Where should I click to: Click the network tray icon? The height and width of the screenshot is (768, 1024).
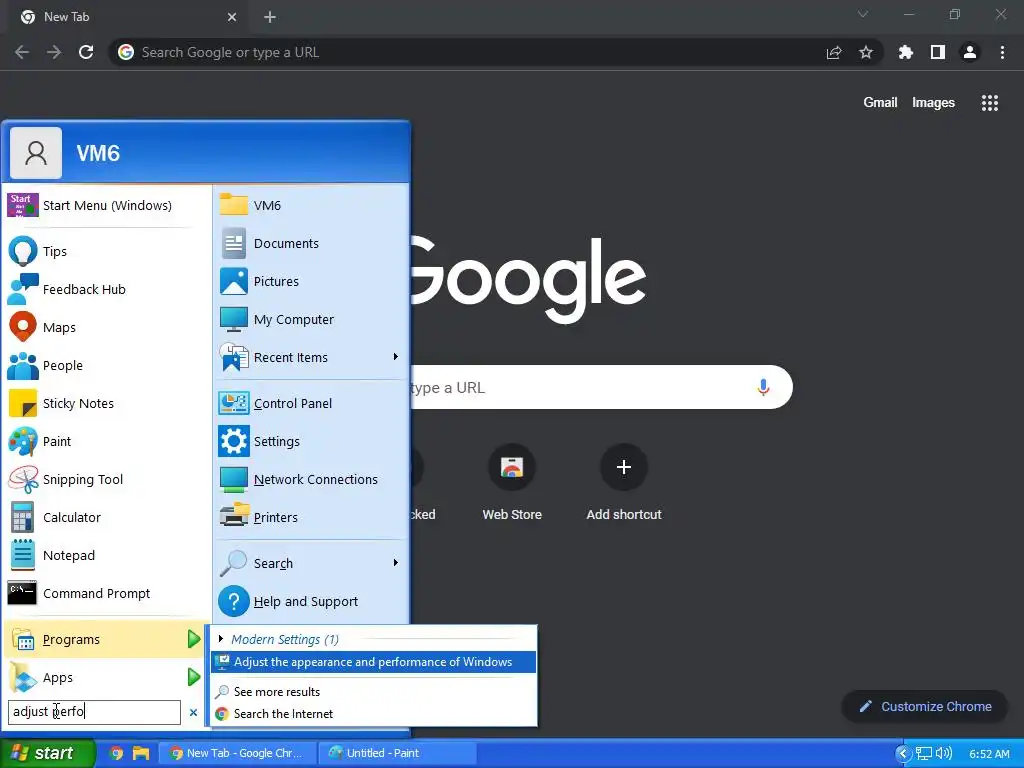[923, 754]
